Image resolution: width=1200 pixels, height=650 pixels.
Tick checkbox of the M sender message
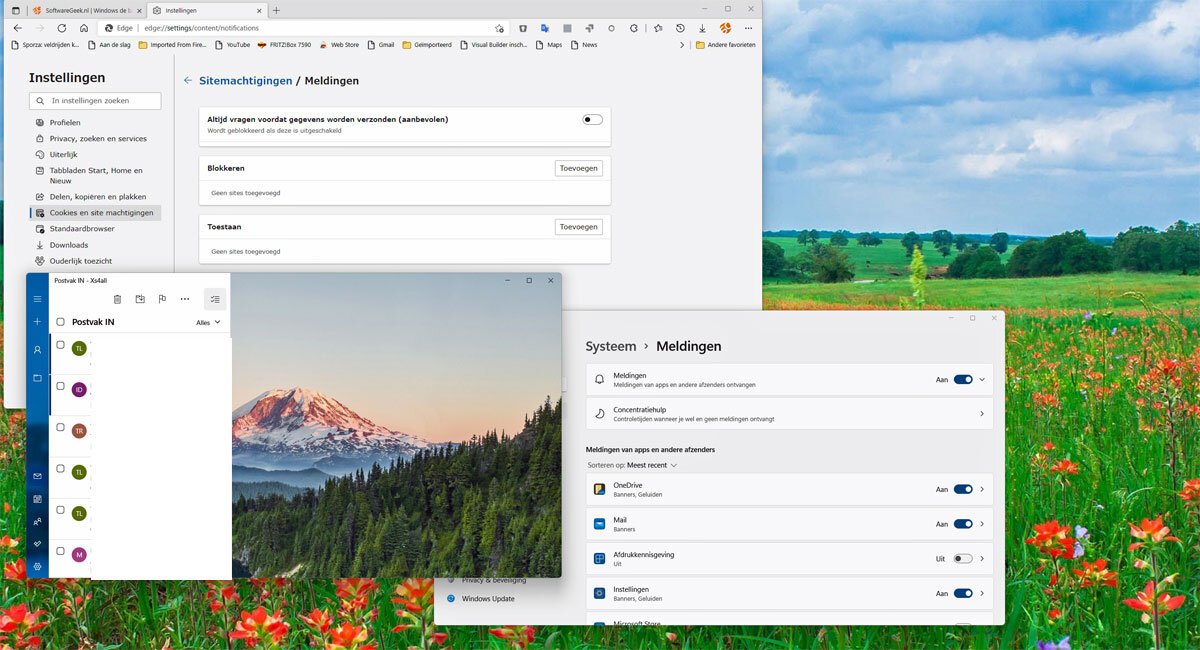pyautogui.click(x=60, y=551)
